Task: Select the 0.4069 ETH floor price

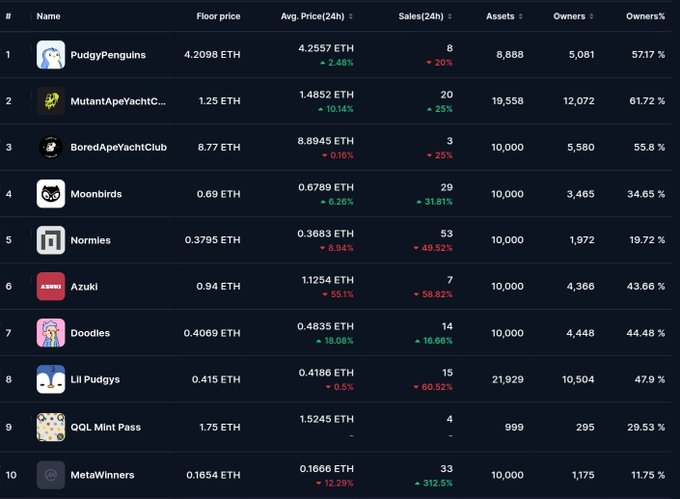Action: (212, 333)
